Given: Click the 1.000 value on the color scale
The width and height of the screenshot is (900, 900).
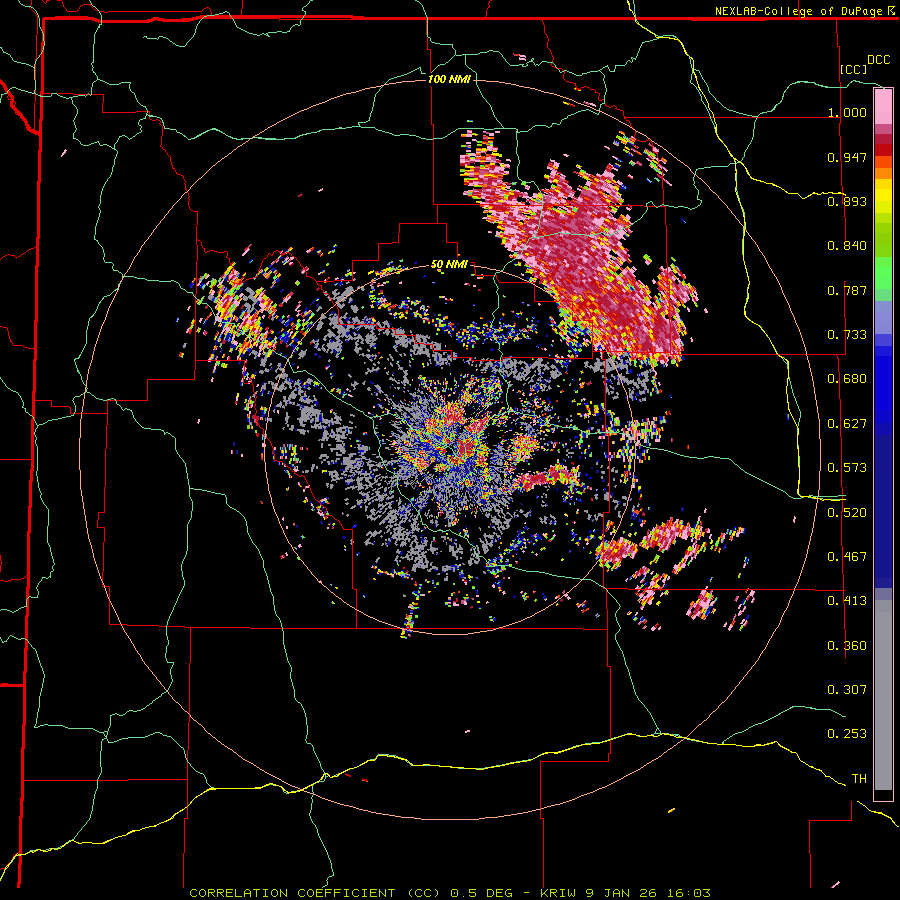Looking at the screenshot, I should coord(847,112).
